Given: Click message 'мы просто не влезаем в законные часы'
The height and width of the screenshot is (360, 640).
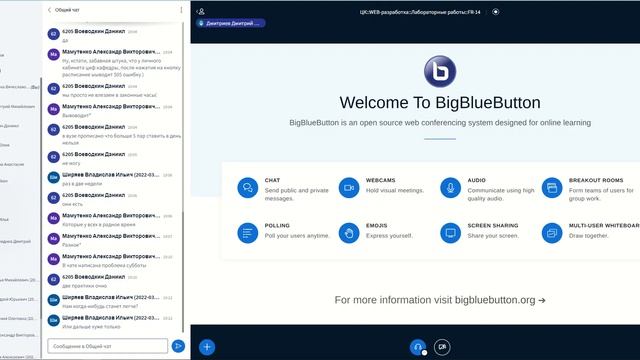Looking at the screenshot, I should tap(109, 95).
